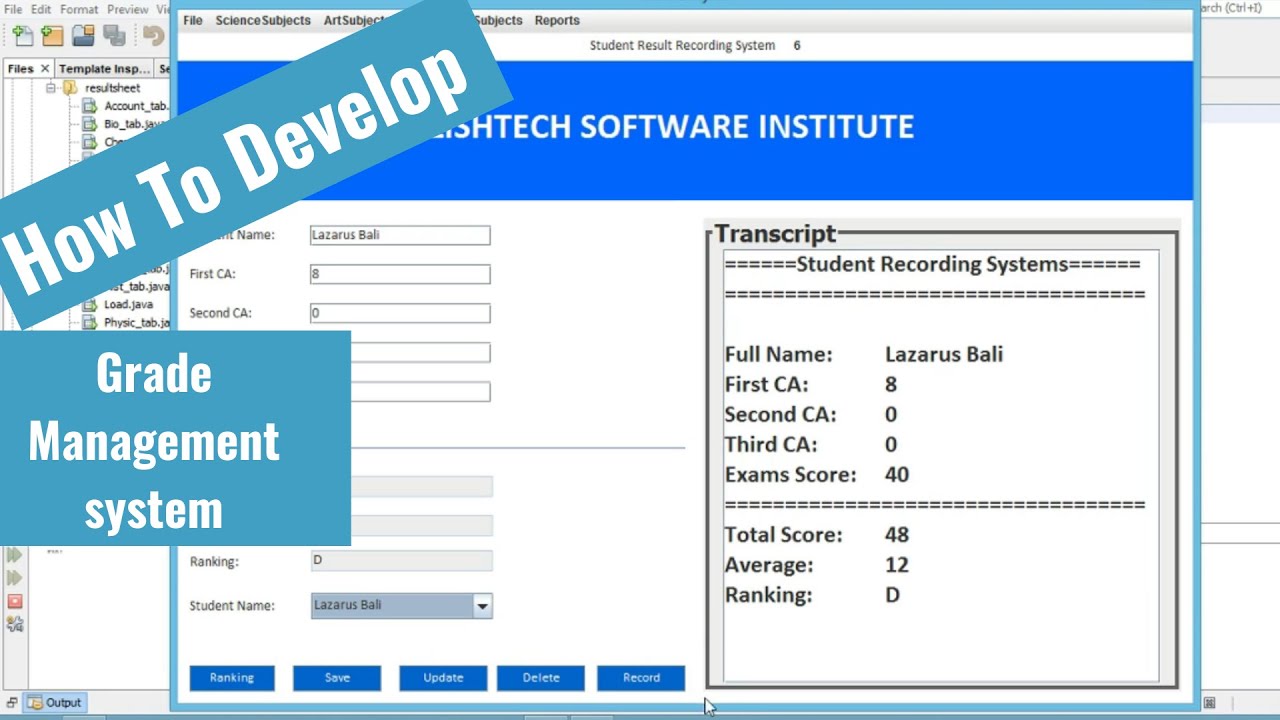Click the blue Ranking button

[232, 678]
